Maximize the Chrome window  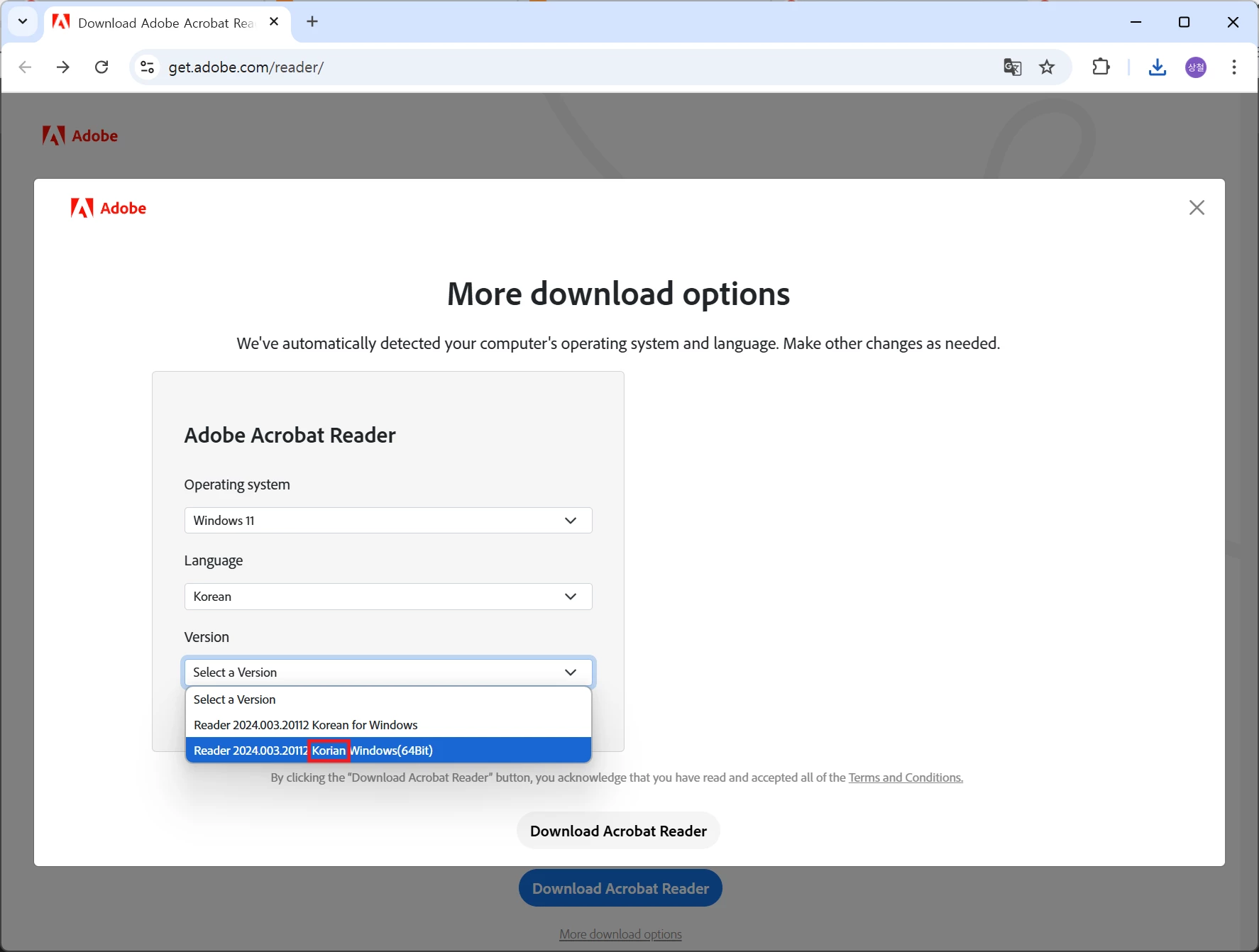click(1184, 22)
